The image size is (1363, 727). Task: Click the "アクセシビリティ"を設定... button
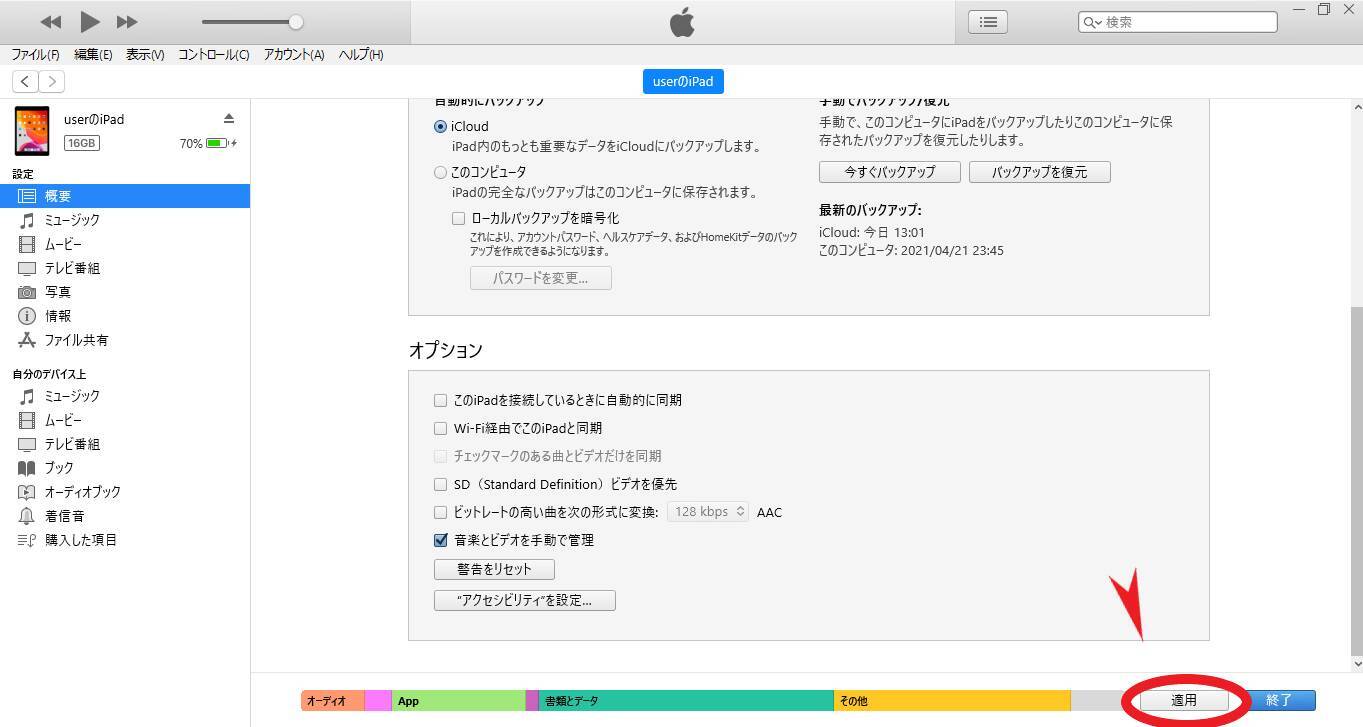click(x=524, y=600)
